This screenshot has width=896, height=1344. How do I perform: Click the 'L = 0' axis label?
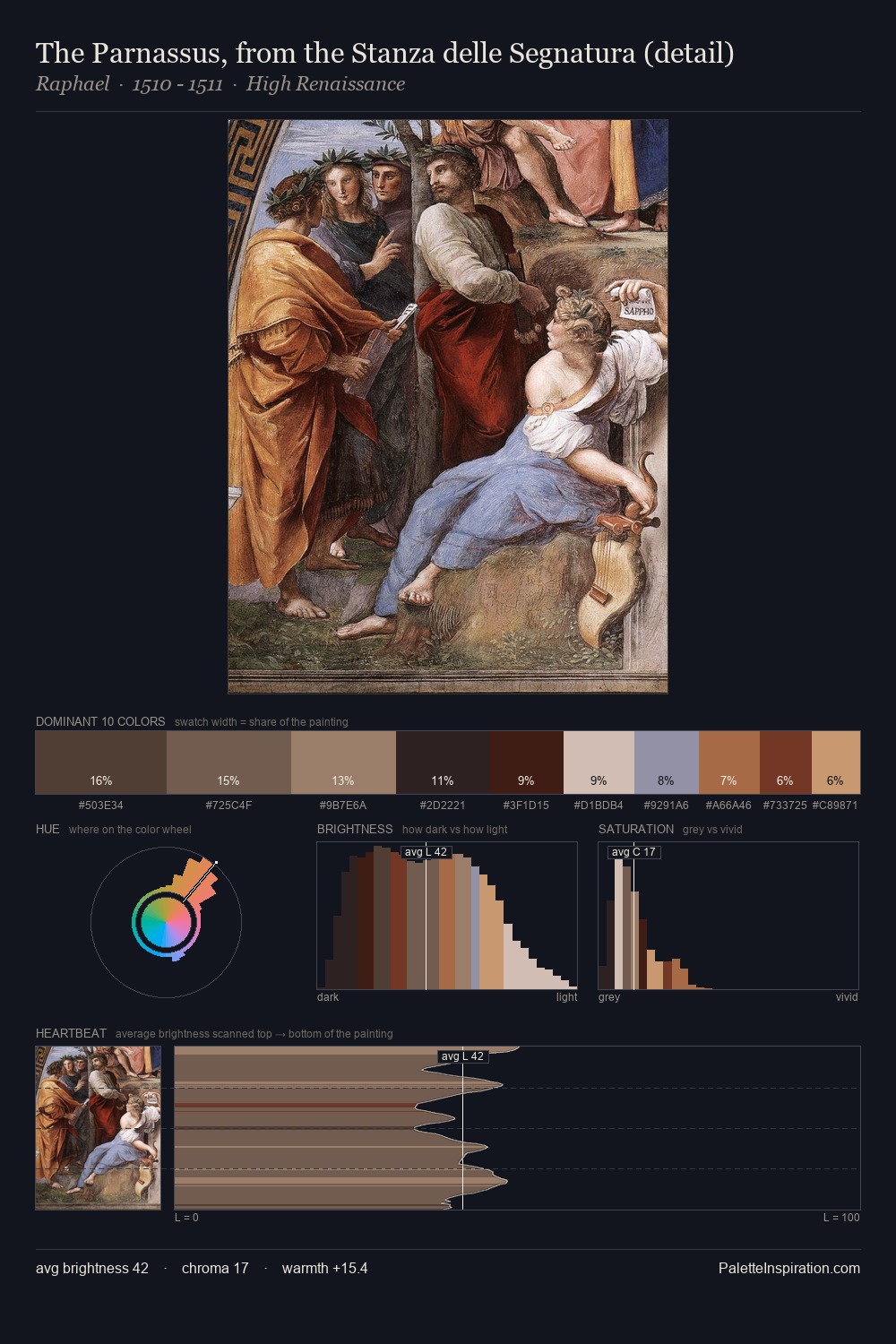coord(186,1218)
